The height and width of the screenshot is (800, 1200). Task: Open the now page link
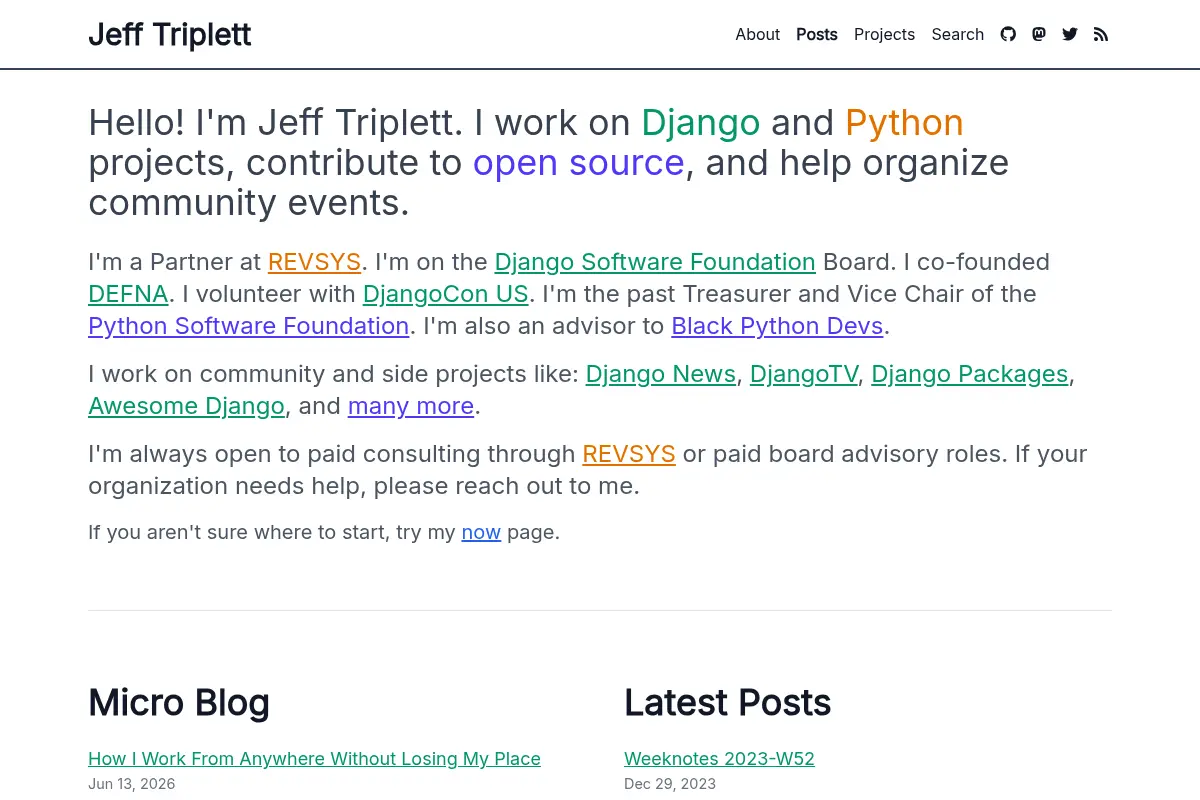click(481, 532)
